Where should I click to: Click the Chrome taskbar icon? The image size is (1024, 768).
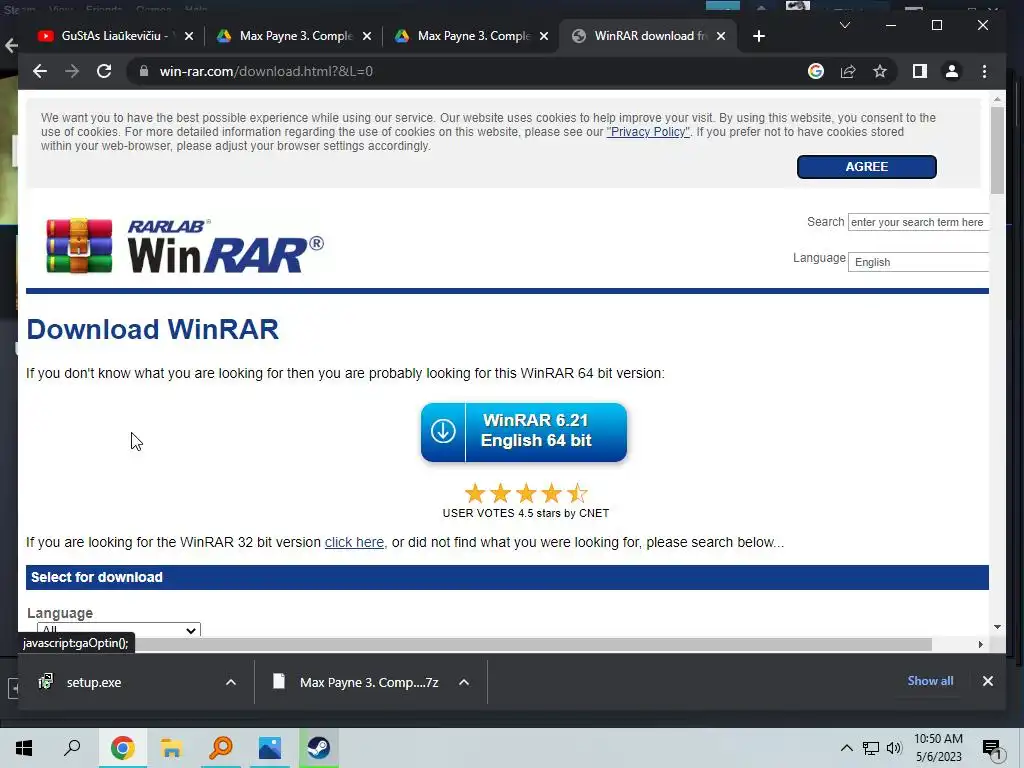point(122,748)
